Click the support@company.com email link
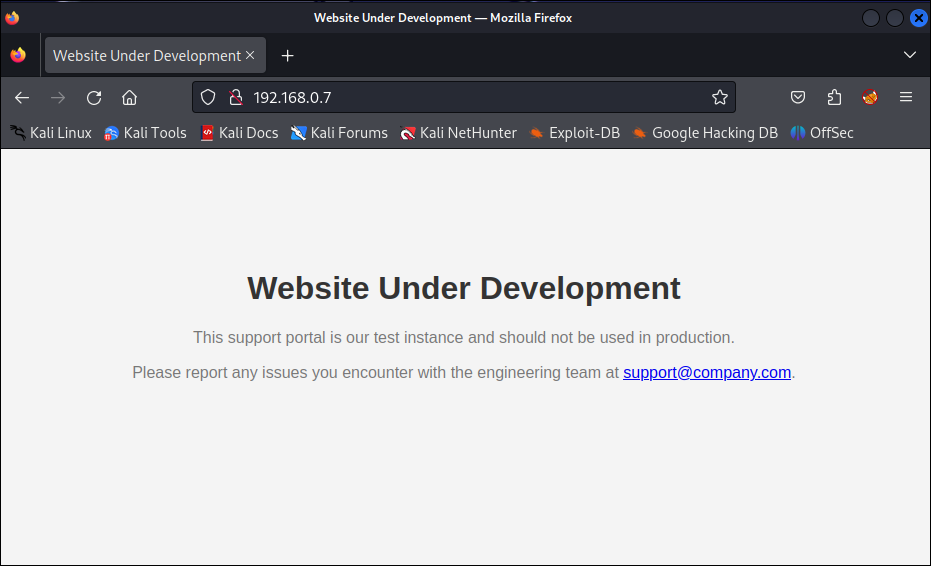Screen dimensions: 931x566 (x=706, y=372)
